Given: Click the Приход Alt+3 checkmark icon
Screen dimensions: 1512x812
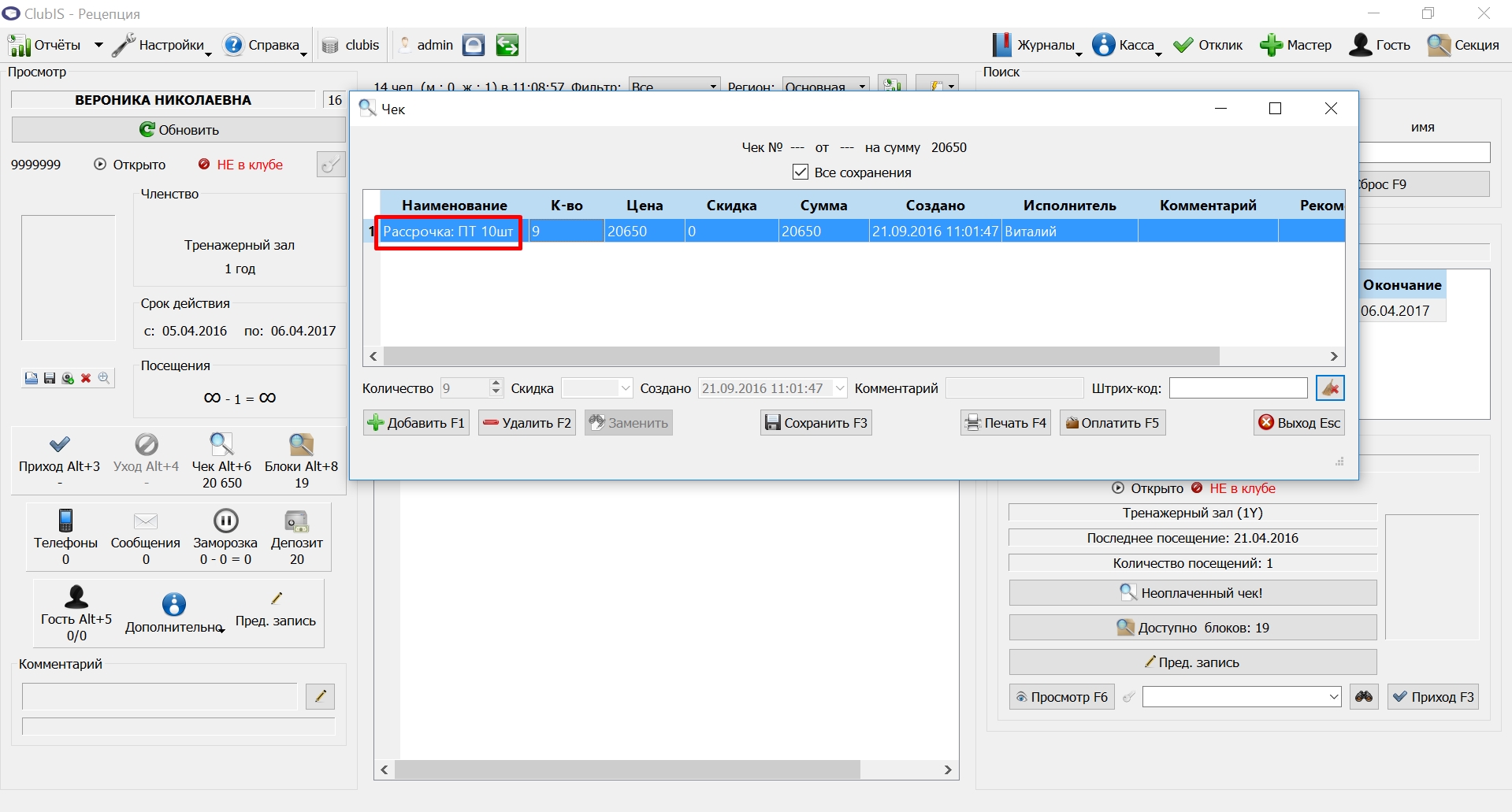Looking at the screenshot, I should coord(59,444).
